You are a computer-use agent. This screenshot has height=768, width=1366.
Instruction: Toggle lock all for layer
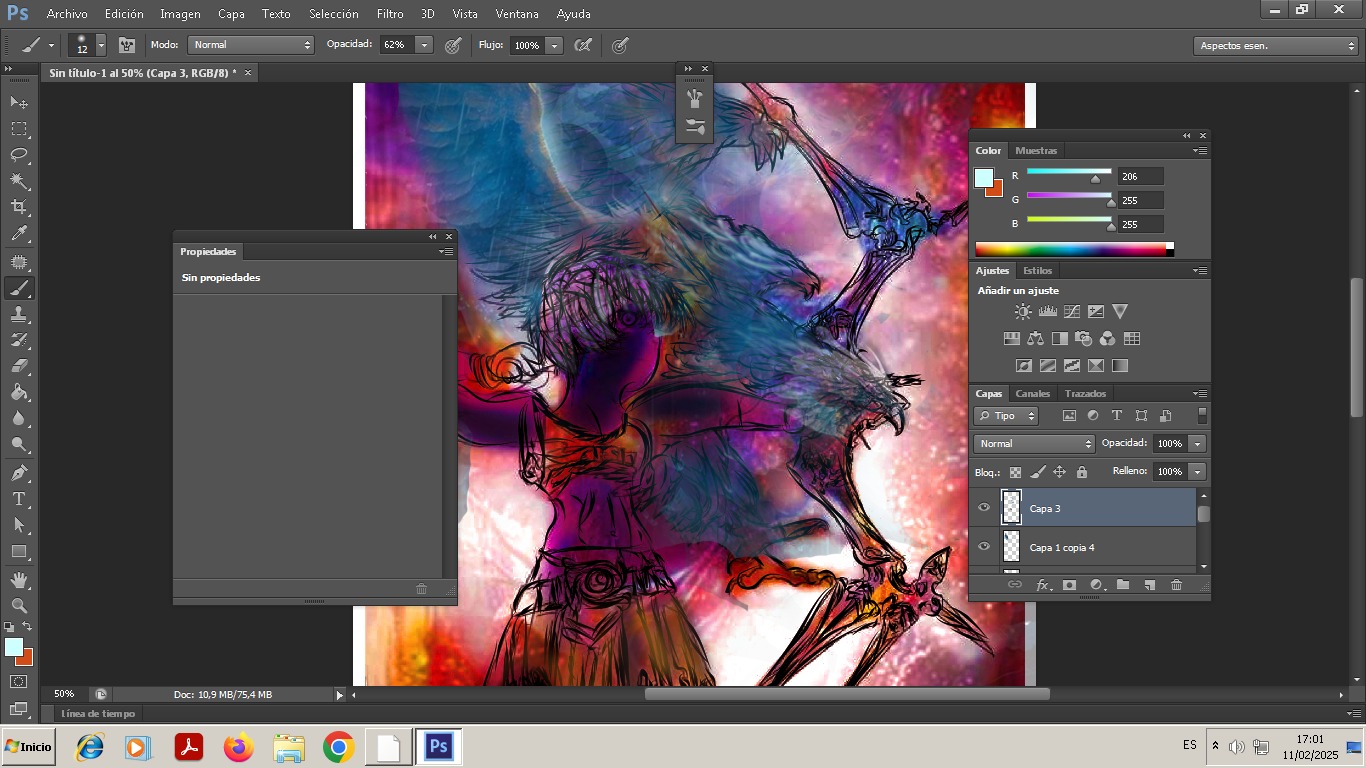pyautogui.click(x=1081, y=472)
